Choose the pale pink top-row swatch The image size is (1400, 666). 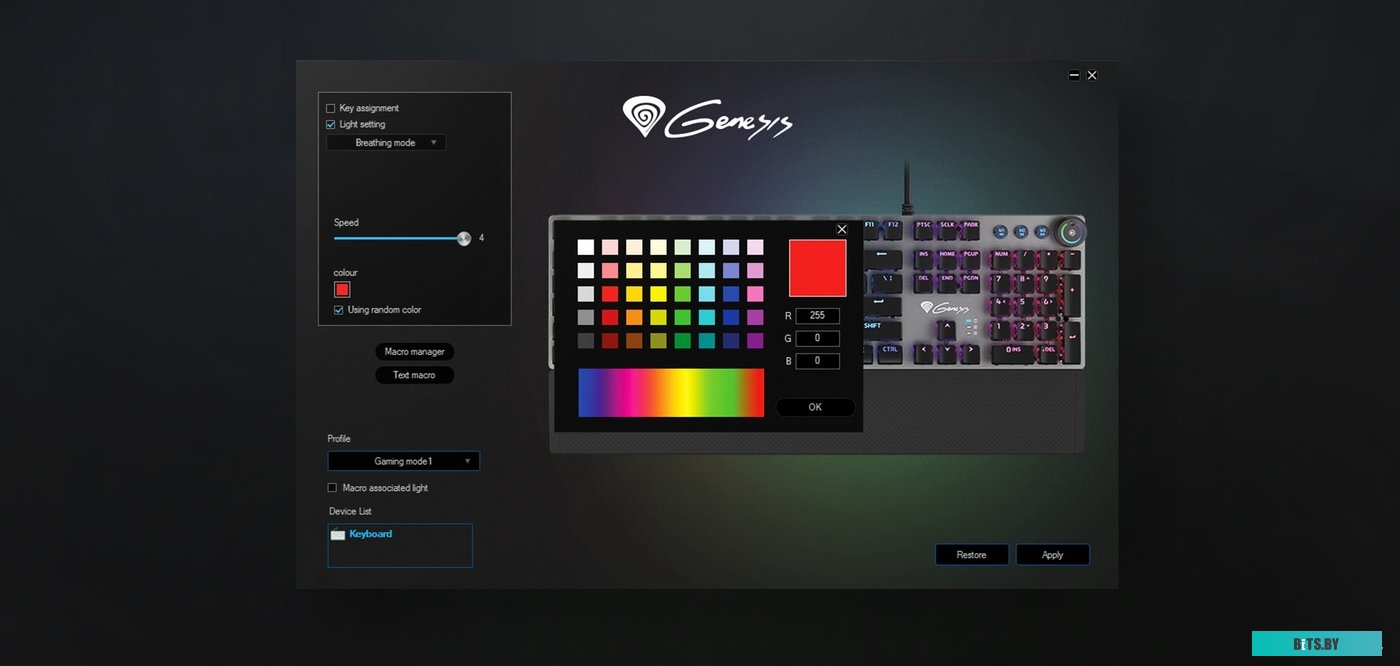click(610, 247)
